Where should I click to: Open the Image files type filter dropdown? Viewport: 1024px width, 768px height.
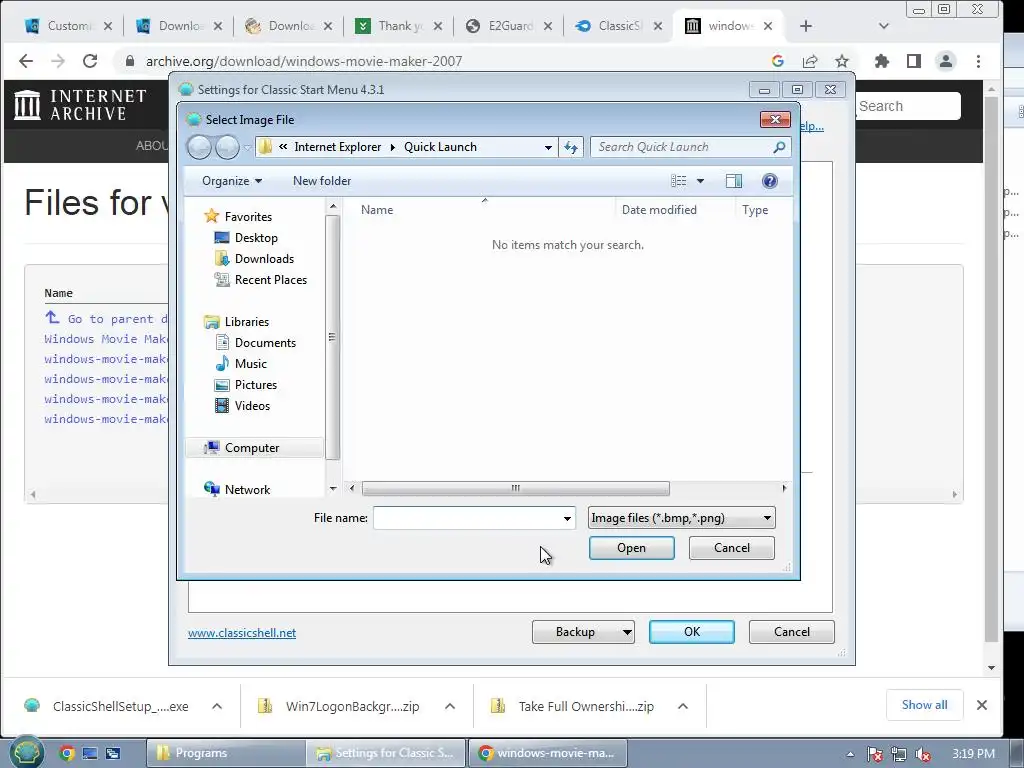click(681, 518)
